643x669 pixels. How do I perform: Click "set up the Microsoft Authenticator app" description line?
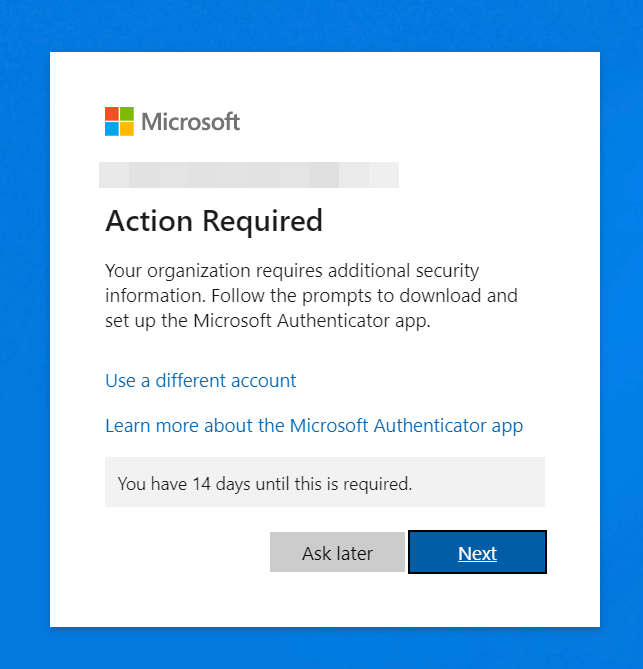267,321
